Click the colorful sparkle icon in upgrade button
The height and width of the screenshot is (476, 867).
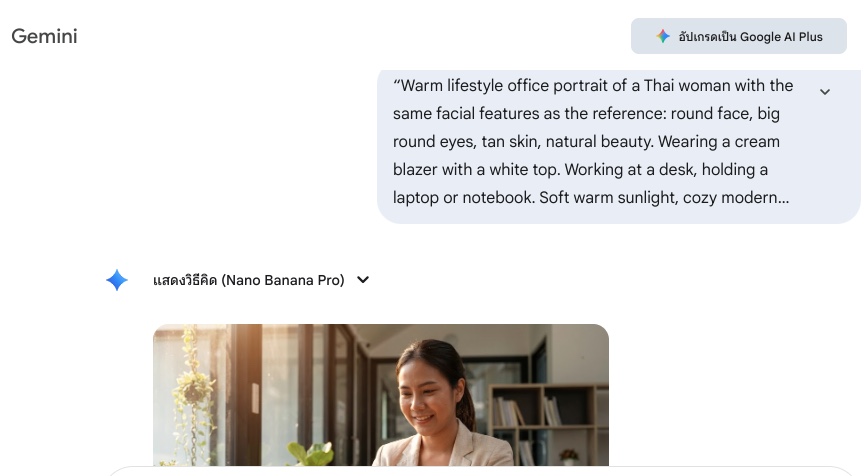pos(663,36)
